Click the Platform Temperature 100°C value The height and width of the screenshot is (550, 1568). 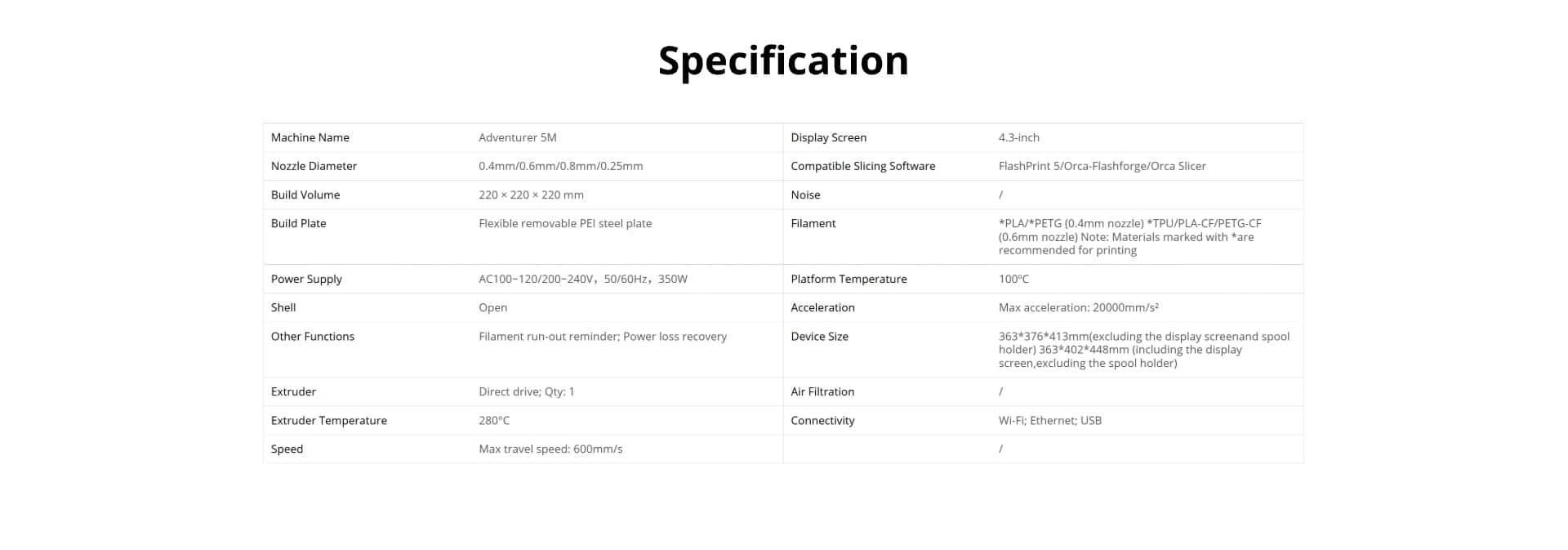click(x=1013, y=279)
